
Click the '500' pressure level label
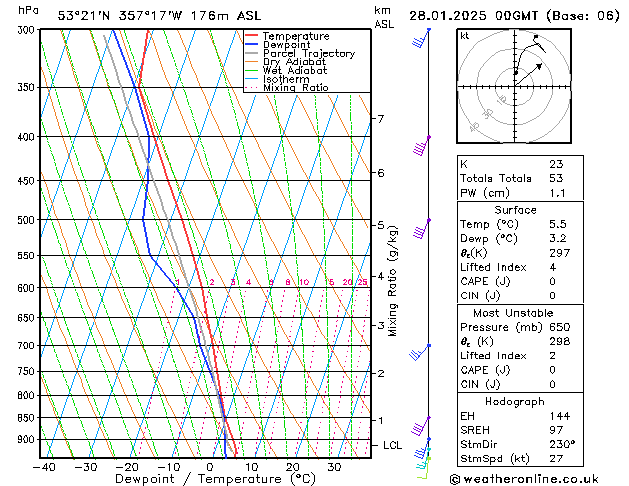point(28,220)
